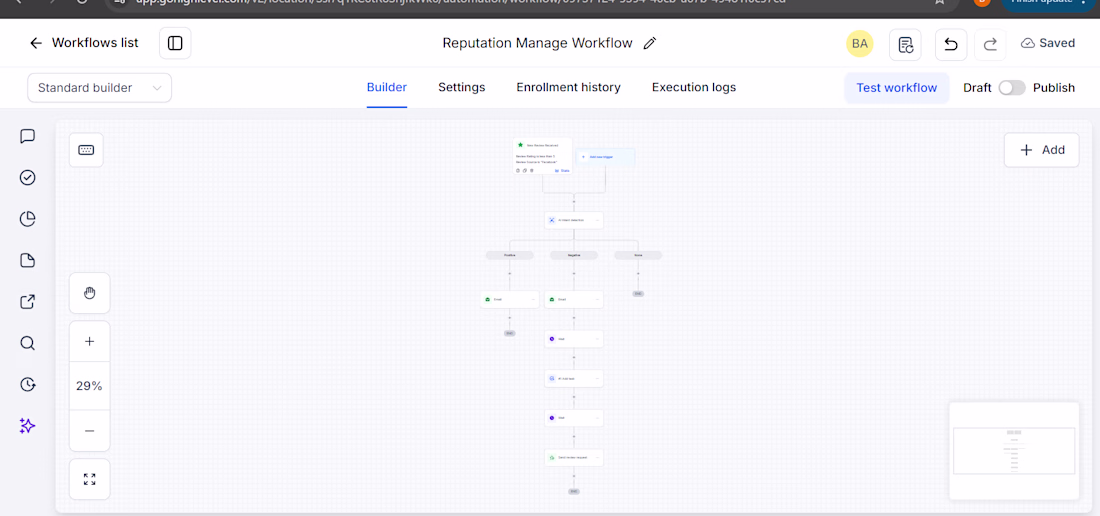The height and width of the screenshot is (516, 1100).
Task: Click END marker under None branch
Action: 638,294
